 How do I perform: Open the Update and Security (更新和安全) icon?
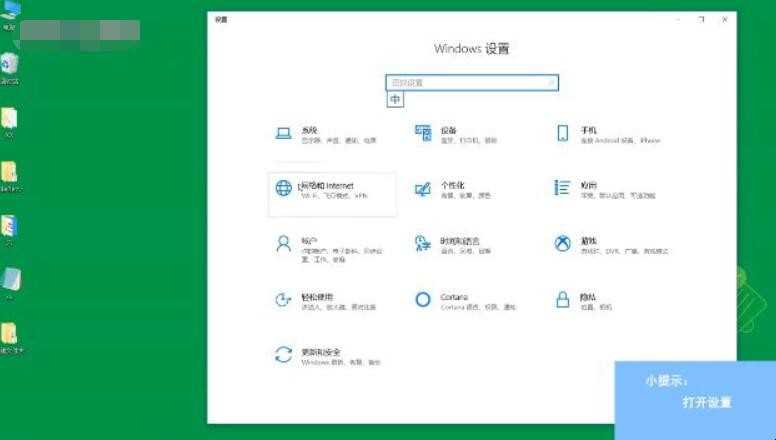(x=284, y=355)
